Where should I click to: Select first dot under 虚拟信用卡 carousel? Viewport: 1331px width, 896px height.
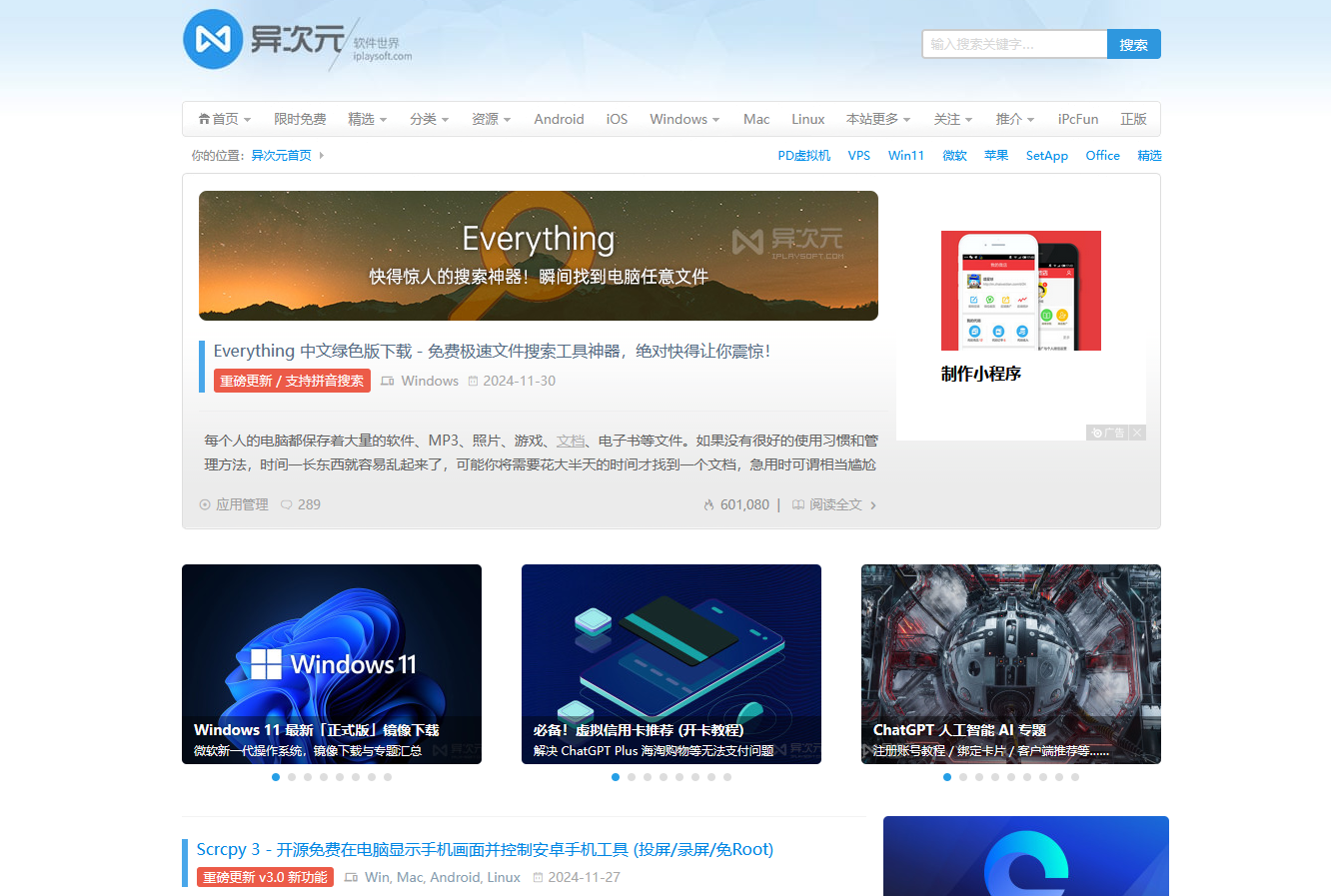point(616,777)
